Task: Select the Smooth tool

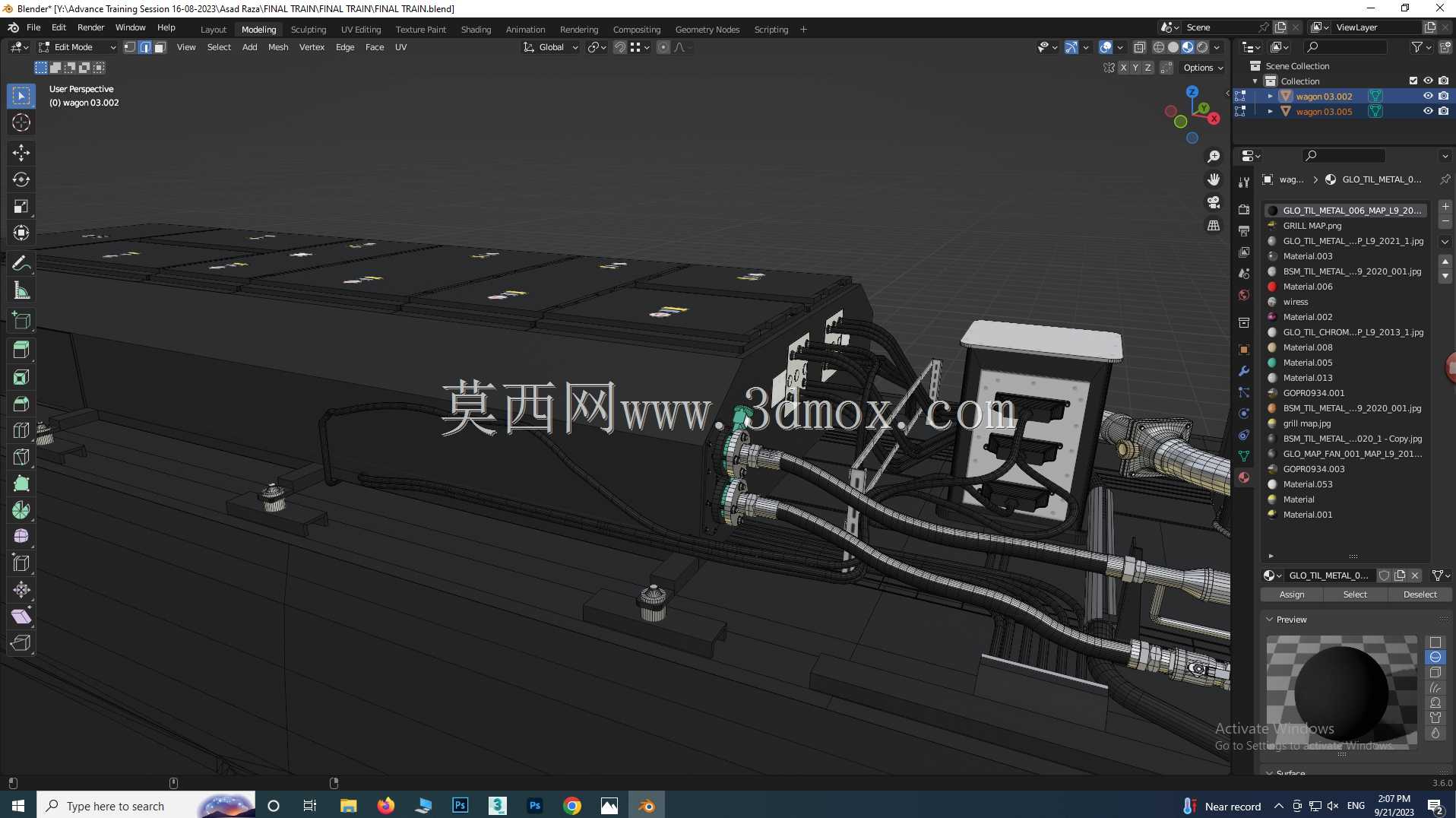Action: tap(21, 537)
